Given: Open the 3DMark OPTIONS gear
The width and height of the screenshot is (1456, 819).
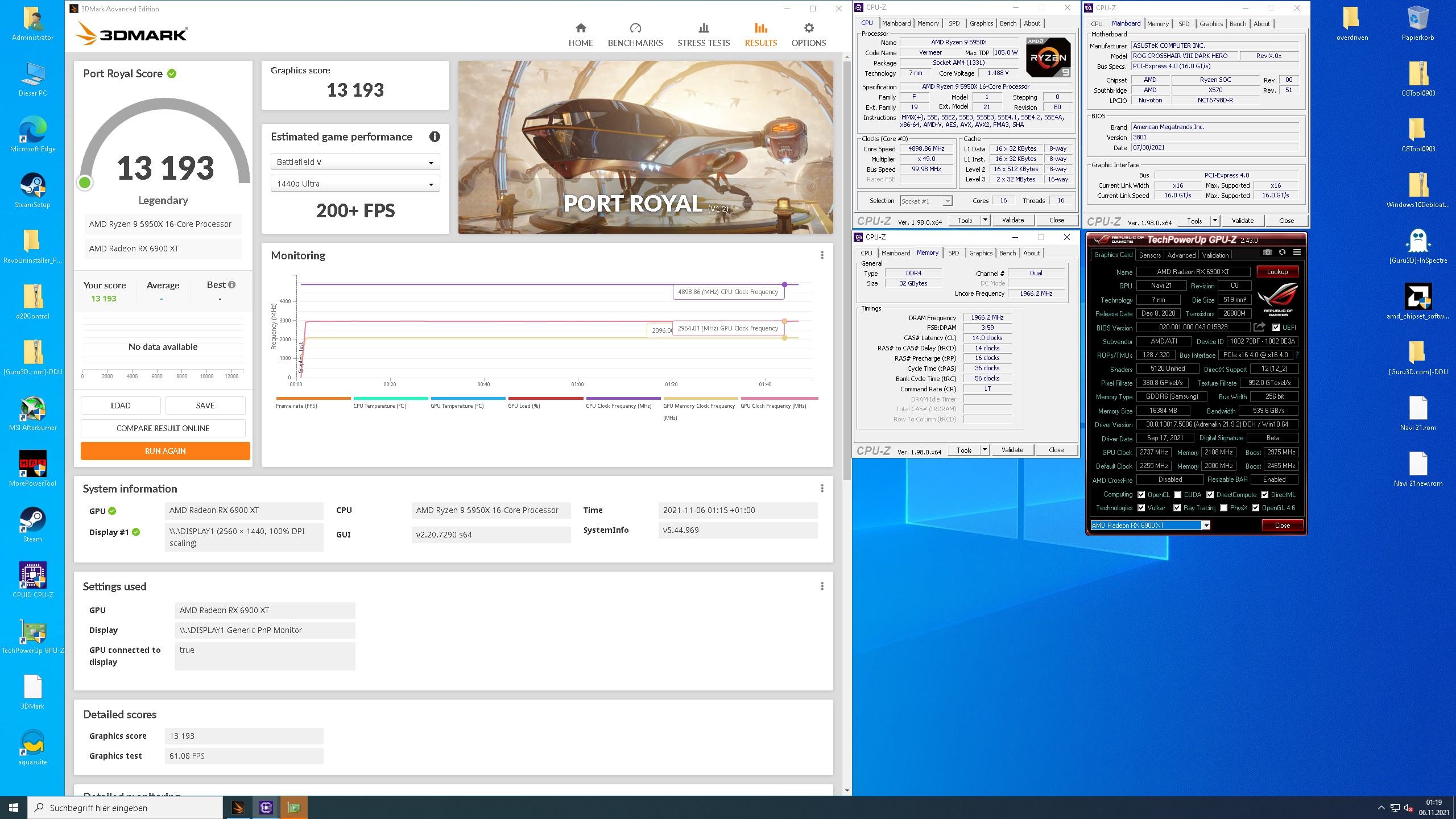Looking at the screenshot, I should (809, 35).
